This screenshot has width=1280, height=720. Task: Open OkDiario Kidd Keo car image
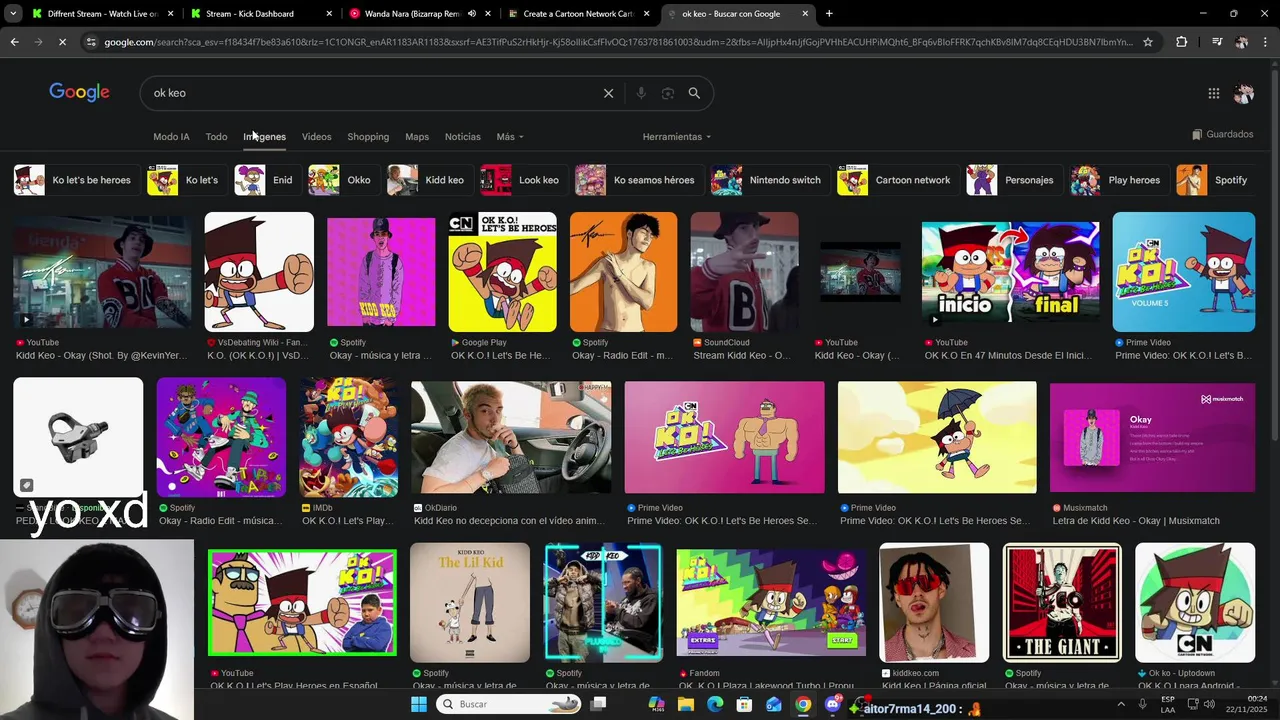tap(511, 437)
